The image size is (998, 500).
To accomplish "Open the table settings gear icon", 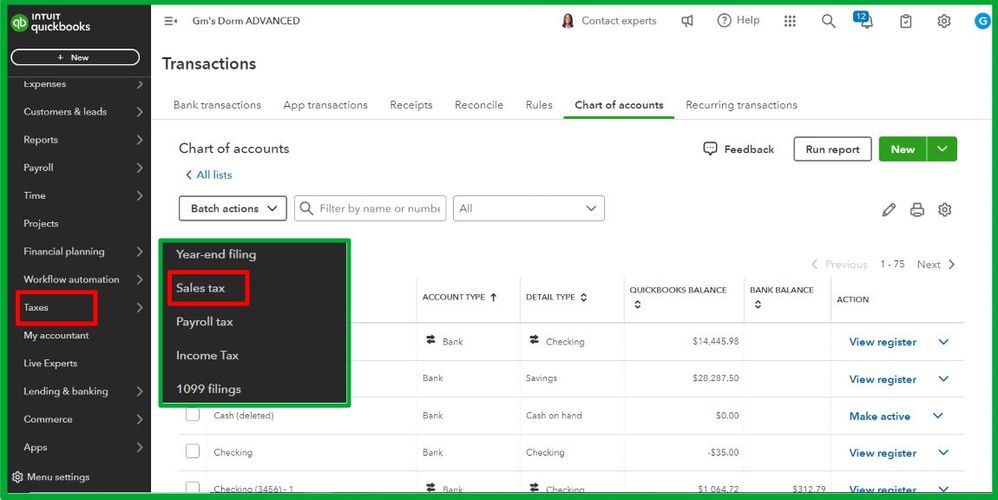I will click(945, 209).
